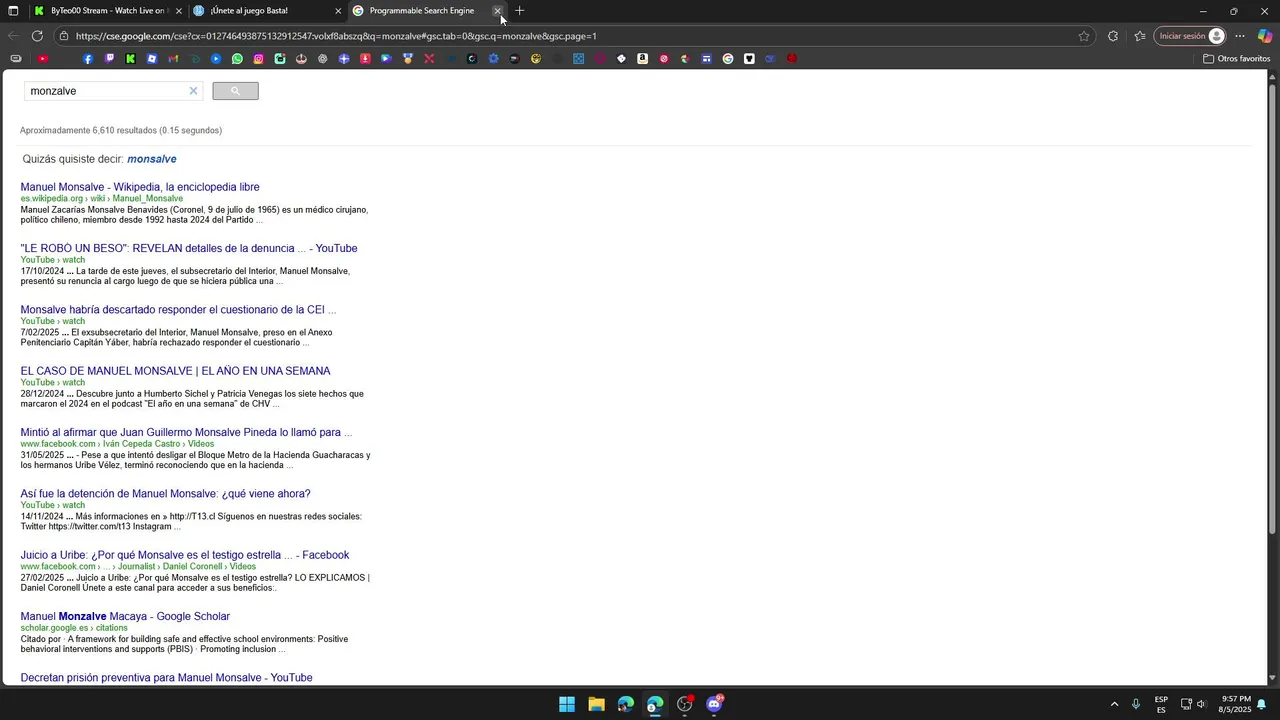Open the ESP ES language switcher
The width and height of the screenshot is (1280, 720).
(x=1161, y=704)
